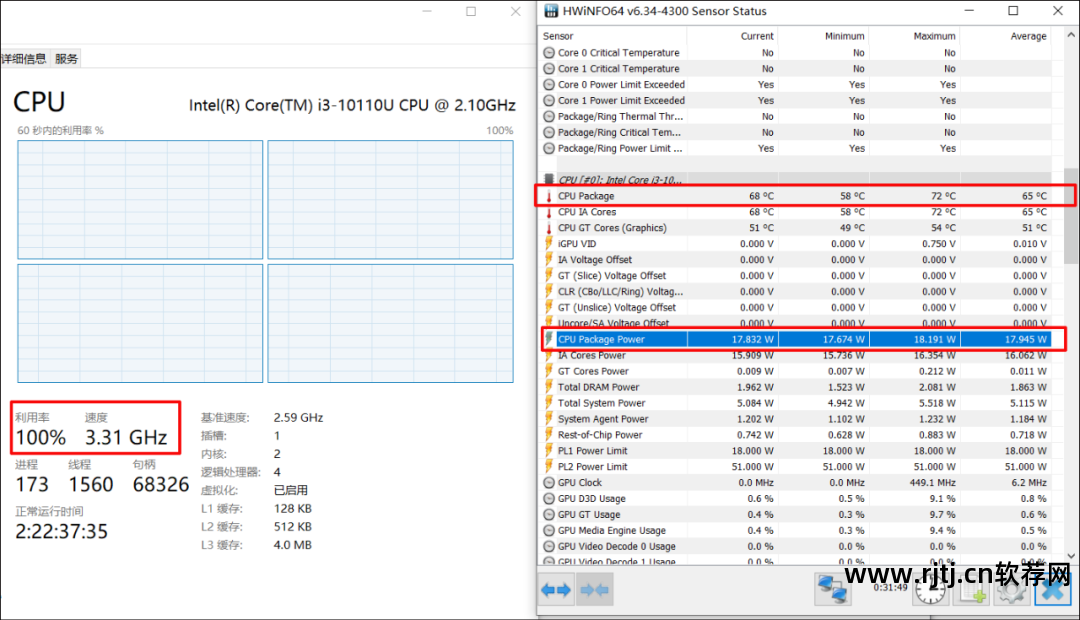Image resolution: width=1080 pixels, height=620 pixels.
Task: Click the circle icon beside GPU Media Engine Usage
Action: click(549, 530)
